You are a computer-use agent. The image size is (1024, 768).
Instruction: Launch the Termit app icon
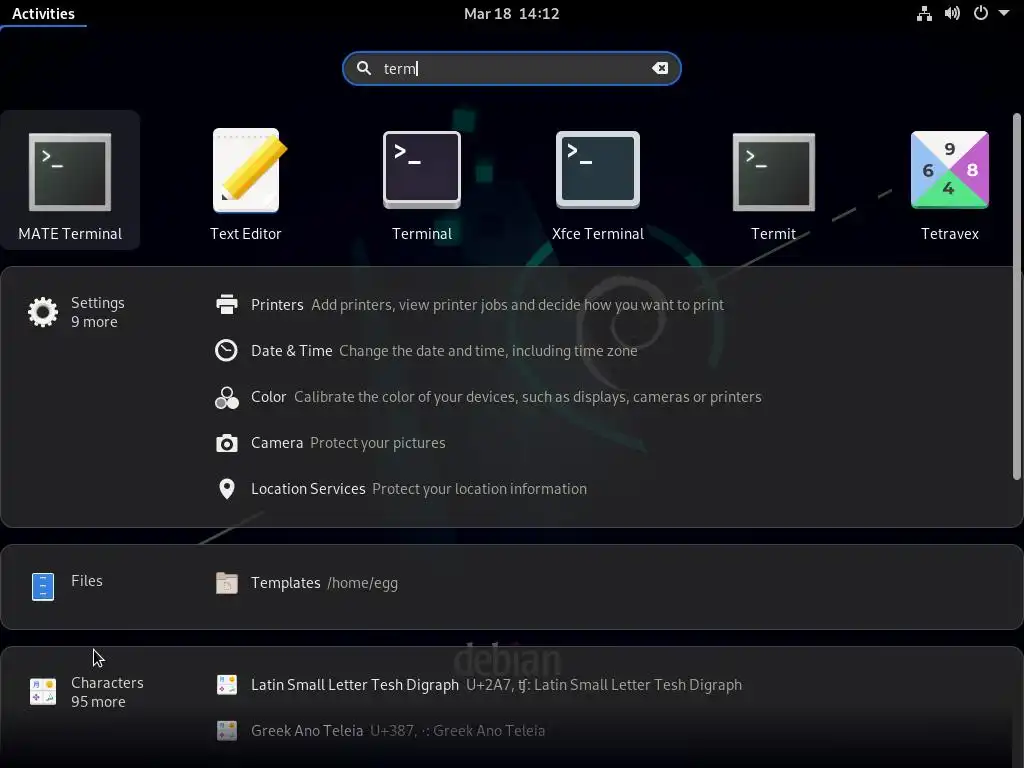[774, 172]
